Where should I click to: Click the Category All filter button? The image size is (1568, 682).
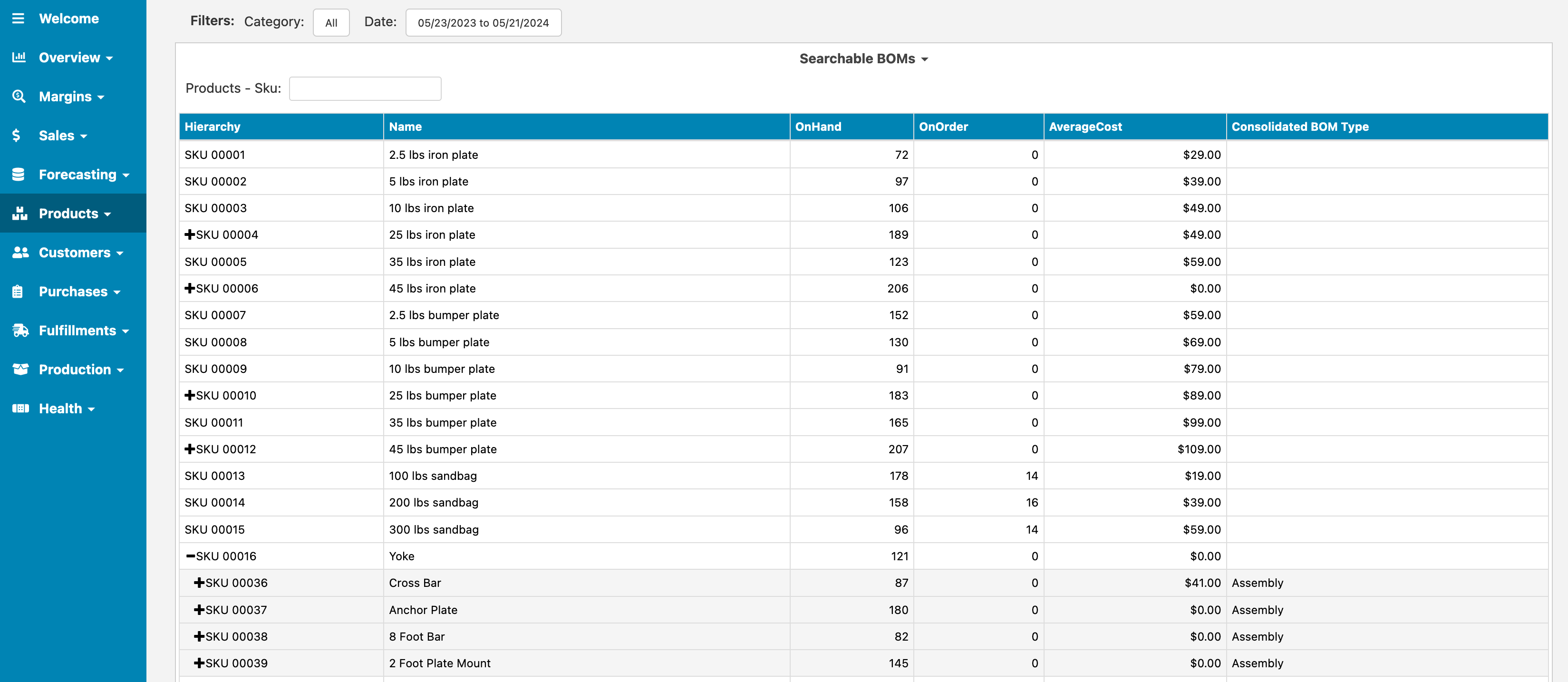tap(331, 22)
